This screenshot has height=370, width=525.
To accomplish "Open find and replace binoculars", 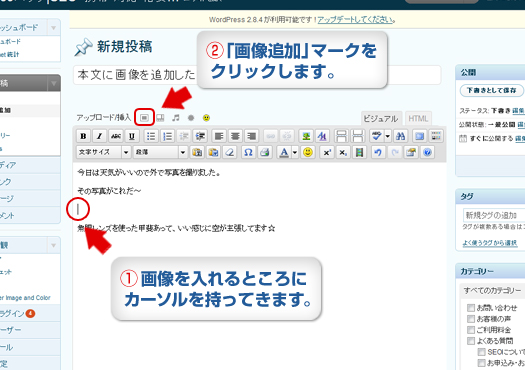I will click(400, 136).
